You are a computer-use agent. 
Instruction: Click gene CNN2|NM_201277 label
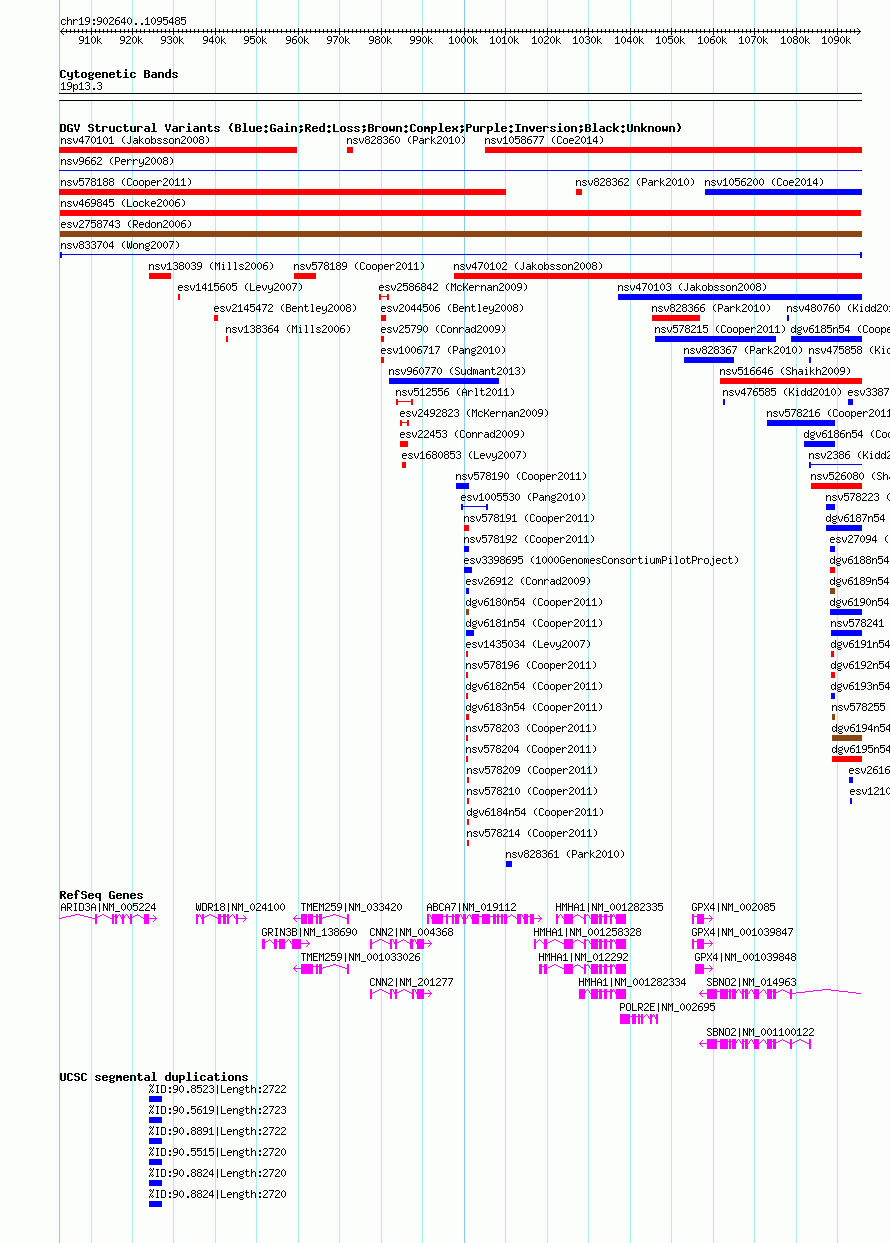tap(412, 982)
